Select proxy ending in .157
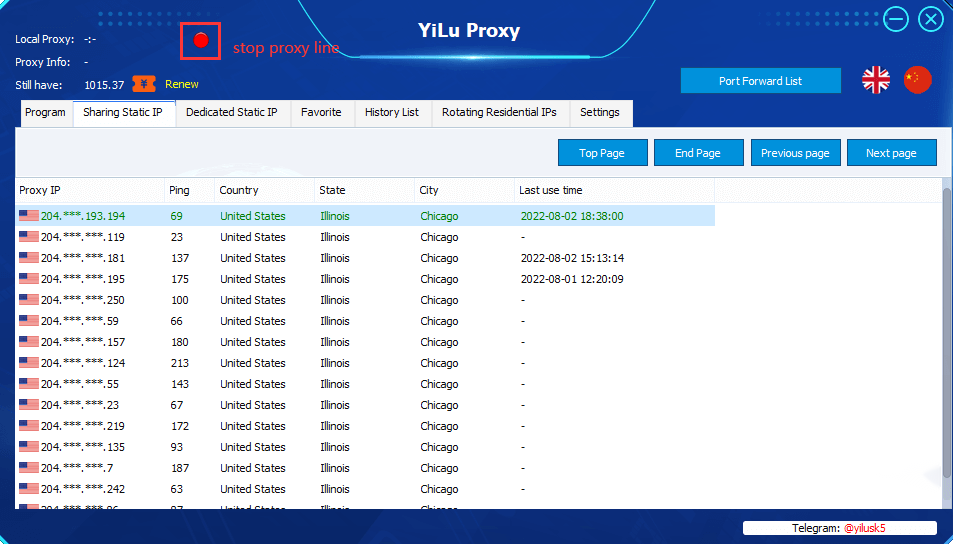 [365, 342]
